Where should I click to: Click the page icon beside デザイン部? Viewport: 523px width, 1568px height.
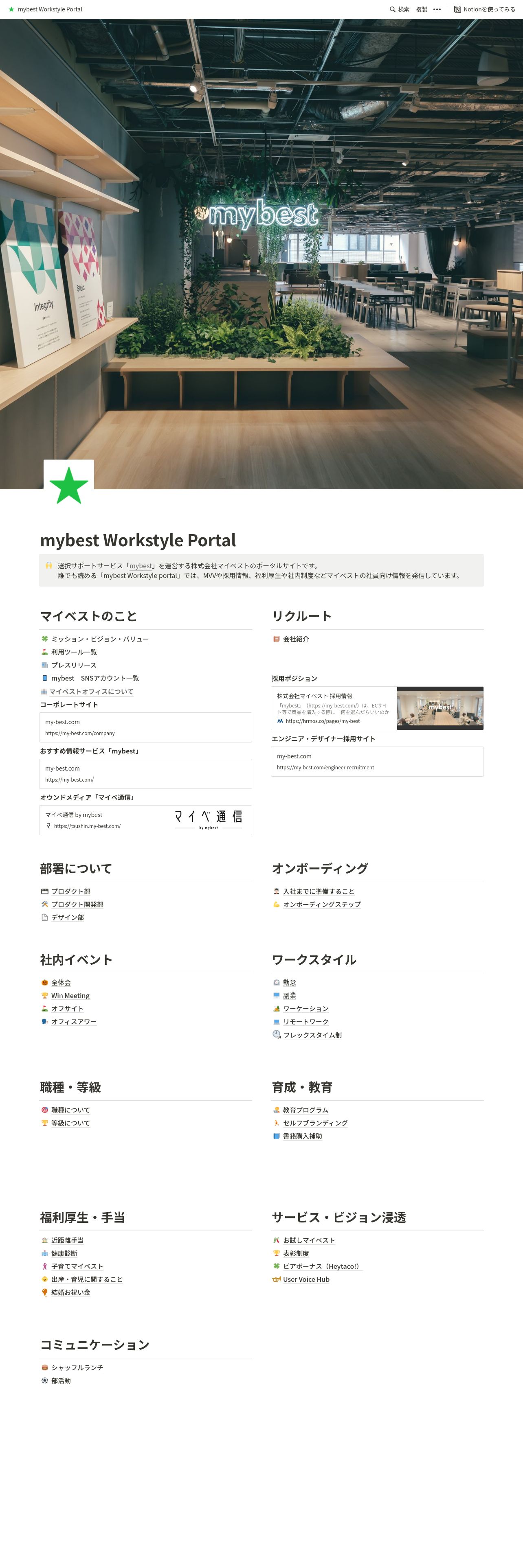(x=44, y=917)
